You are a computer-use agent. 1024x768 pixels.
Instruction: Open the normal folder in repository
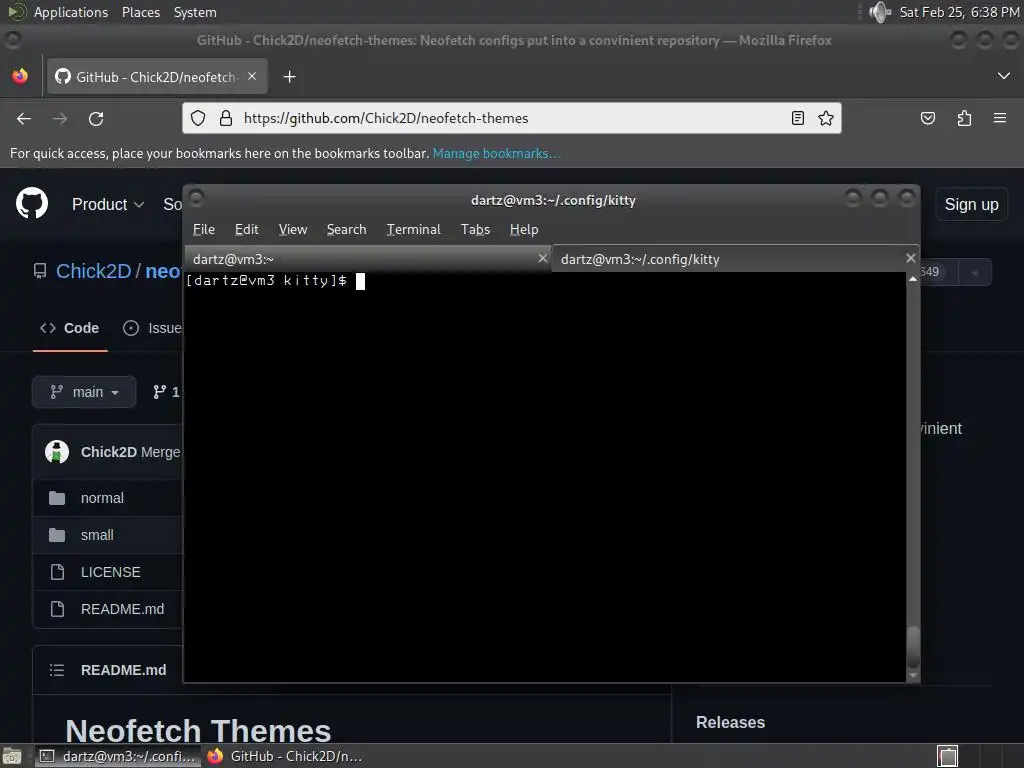point(102,498)
